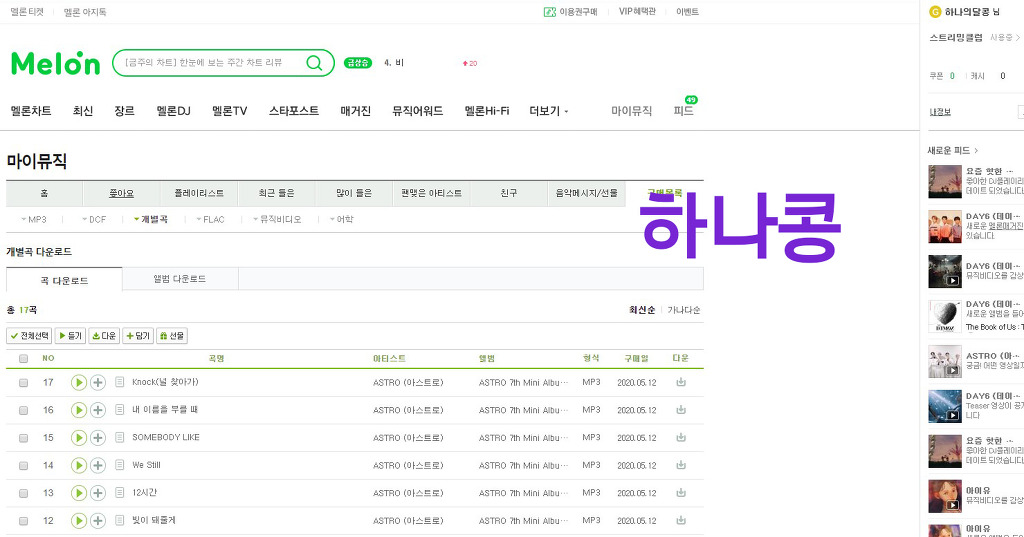Viewport: 1024px width, 537px height.
Task: Open the 피드 link with 49 badge
Action: pyautogui.click(x=684, y=111)
